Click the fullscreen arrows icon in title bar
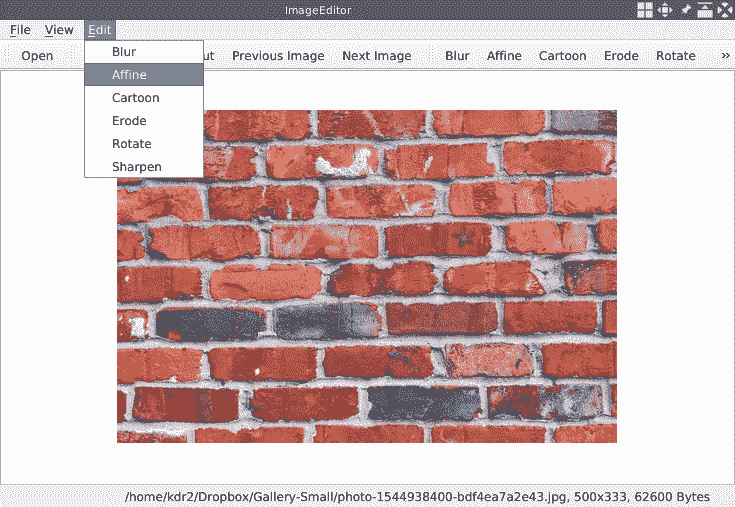 tap(725, 10)
